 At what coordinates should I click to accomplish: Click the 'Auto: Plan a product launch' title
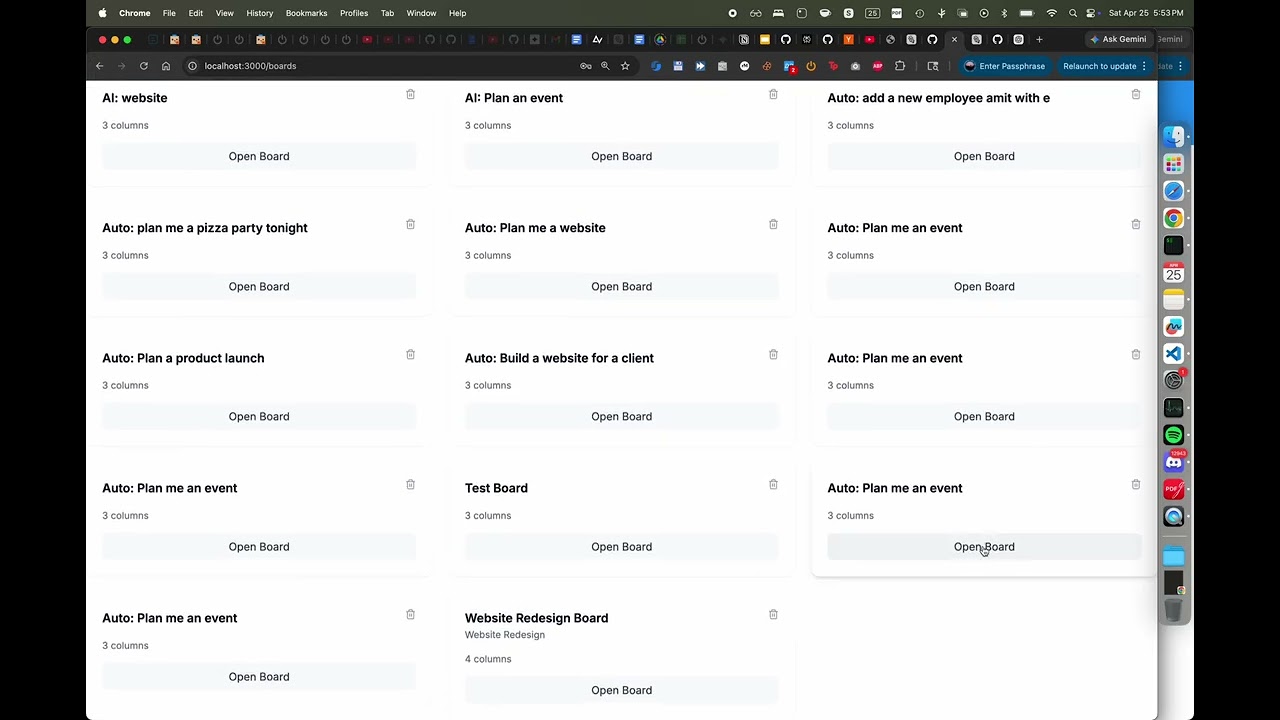(183, 358)
